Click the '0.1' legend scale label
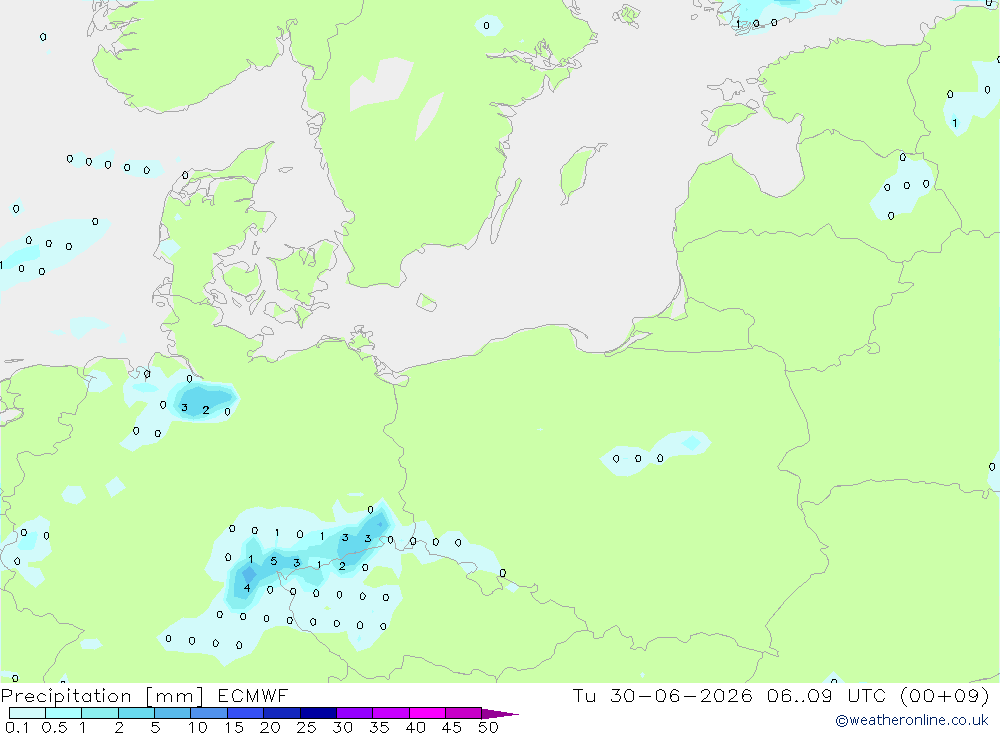 [17, 727]
